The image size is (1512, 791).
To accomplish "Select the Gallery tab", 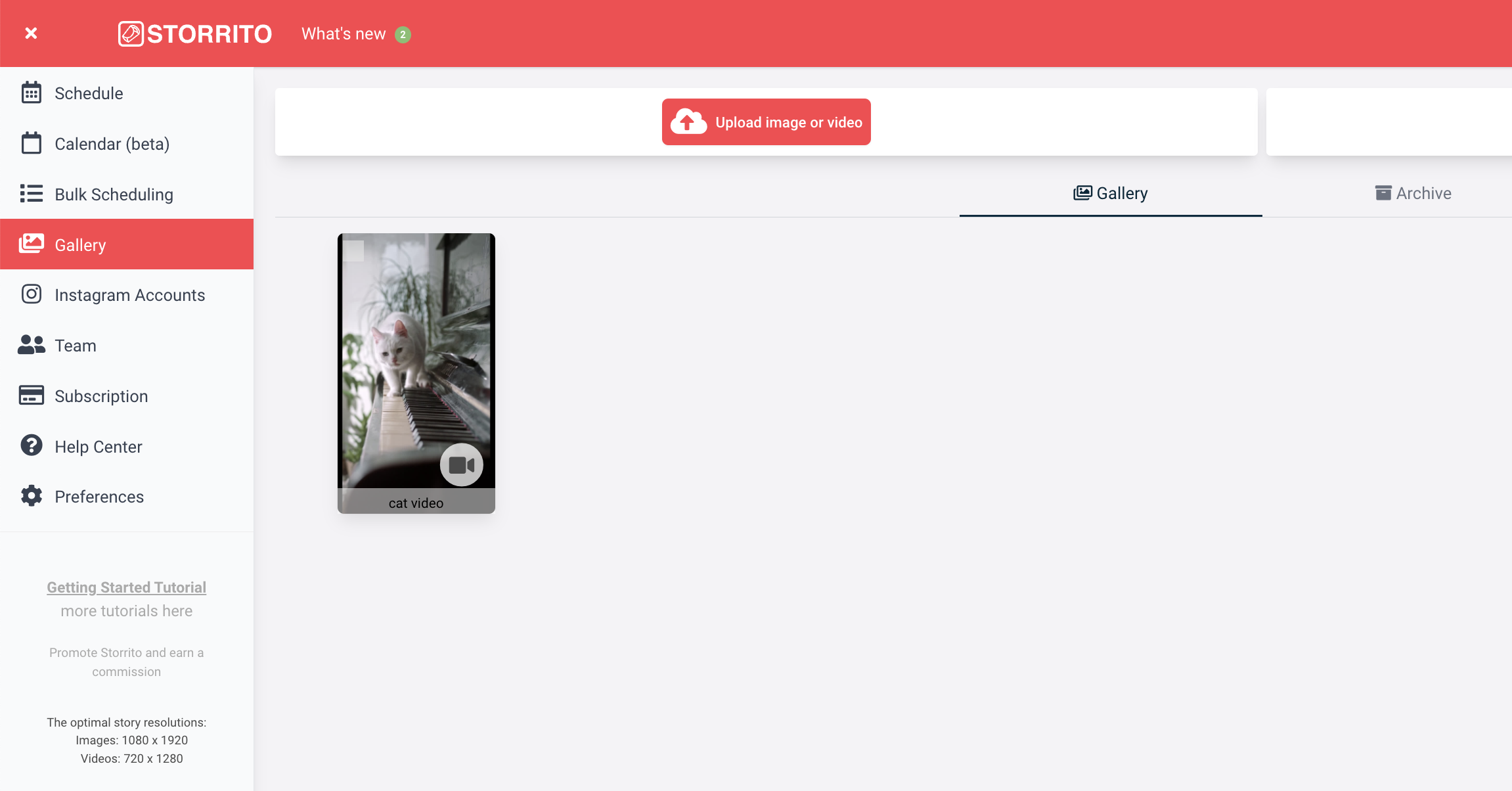I will tap(1110, 193).
